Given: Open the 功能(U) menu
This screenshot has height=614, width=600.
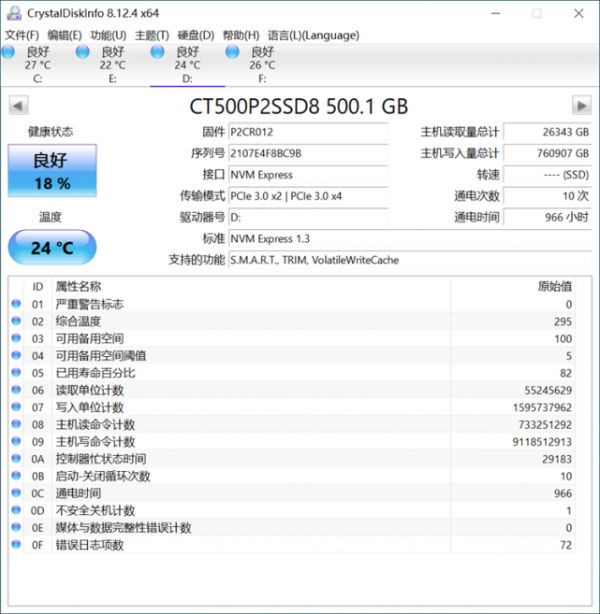Looking at the screenshot, I should tap(108, 35).
